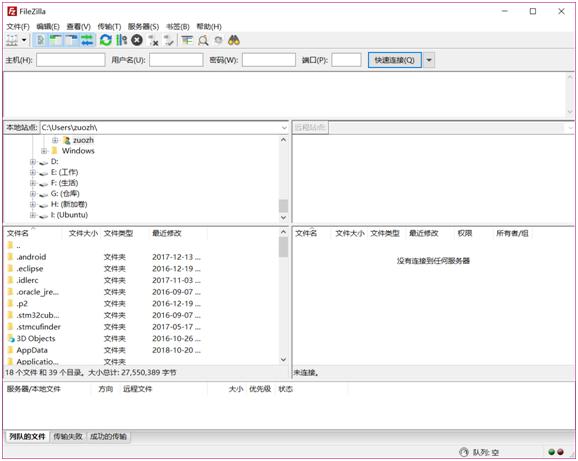Expand the D: drive node
Viewport: 578px width, 461px height.
point(33,162)
